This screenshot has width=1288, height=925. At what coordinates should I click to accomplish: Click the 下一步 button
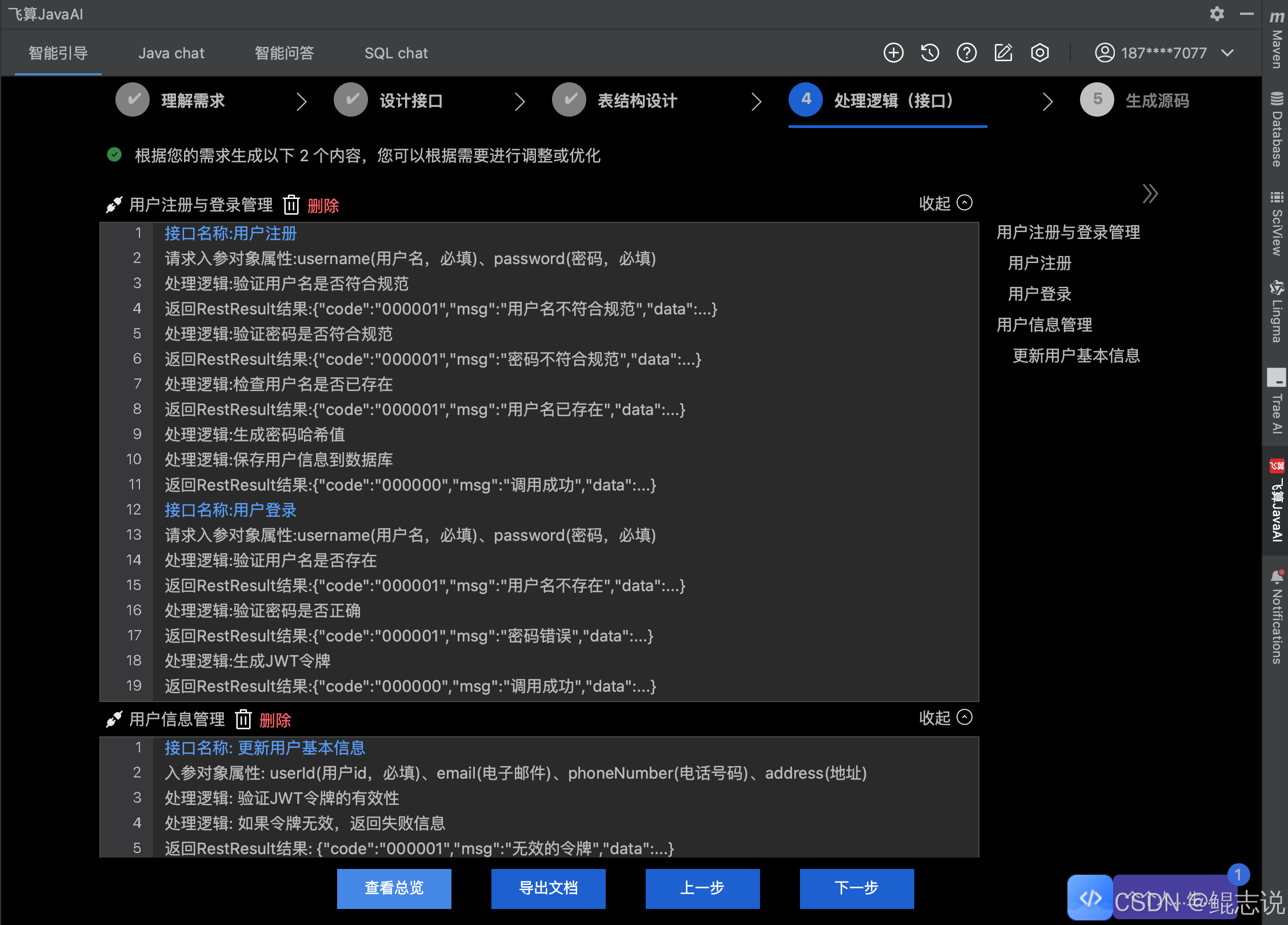(857, 888)
